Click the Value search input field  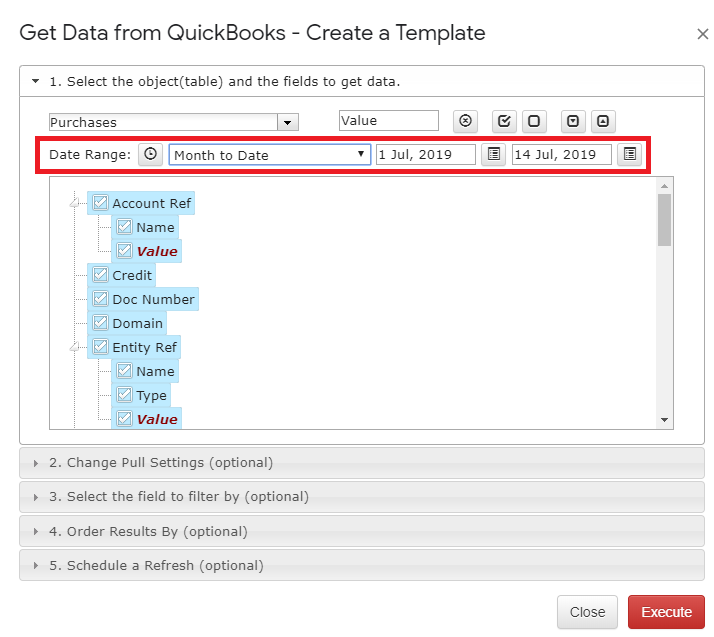389,121
